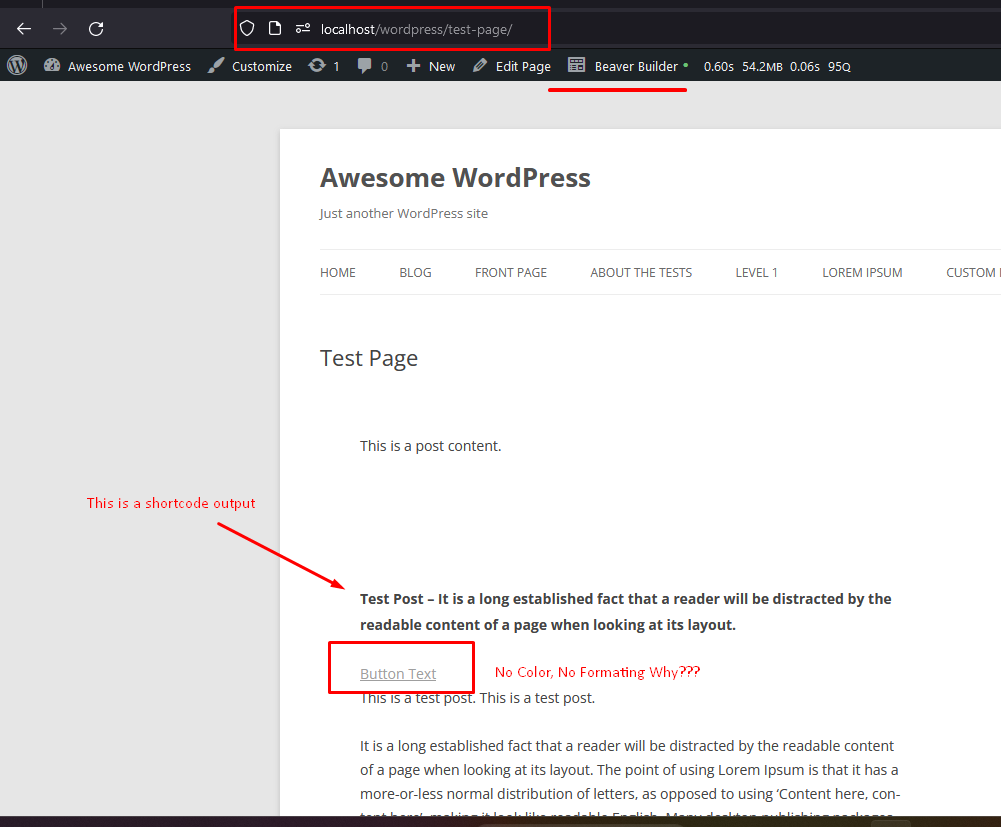The image size is (1001, 827).
Task: Click the Beaver Builder layout icon
Action: [x=576, y=65]
